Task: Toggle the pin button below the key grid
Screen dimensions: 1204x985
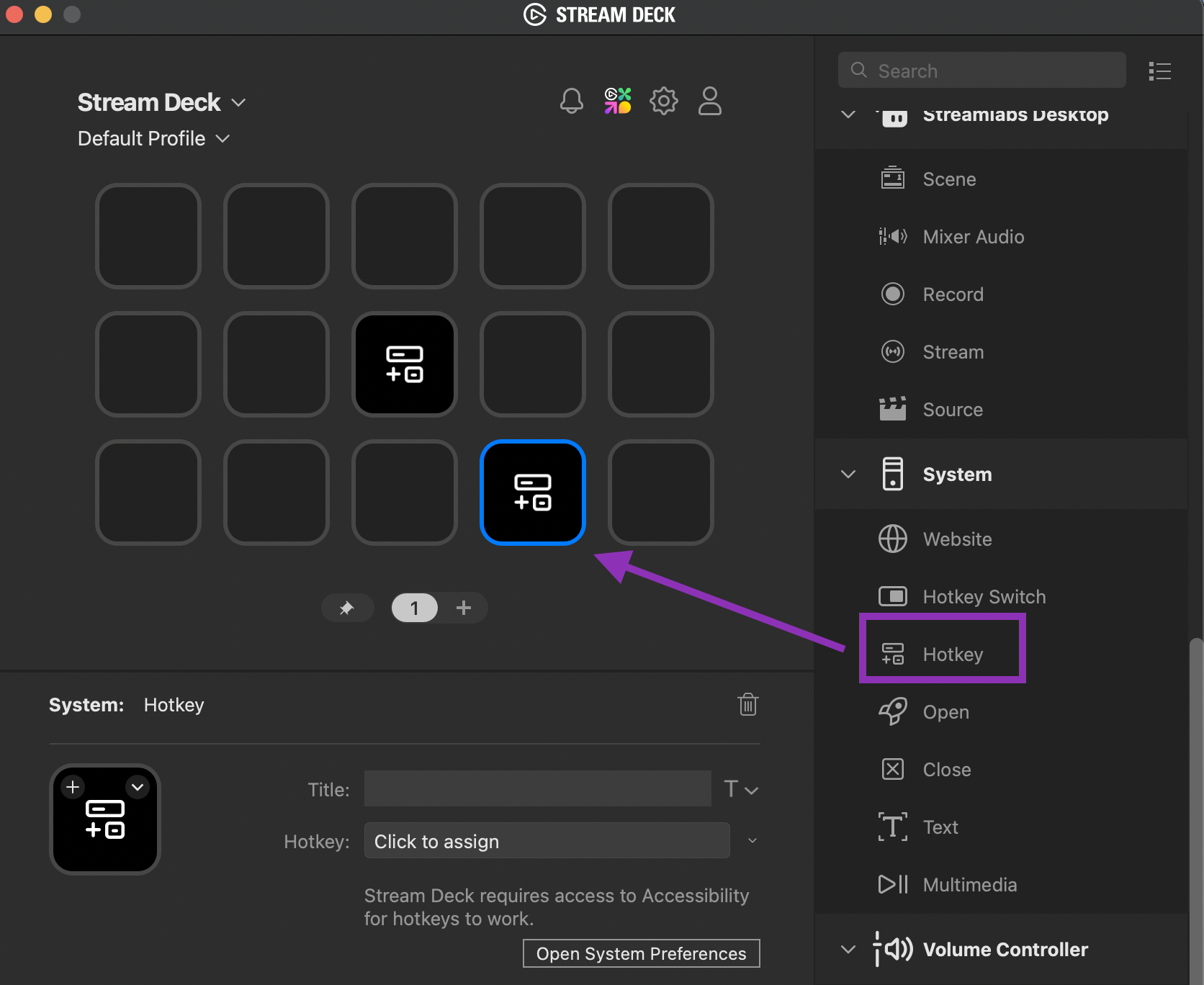Action: coord(348,608)
